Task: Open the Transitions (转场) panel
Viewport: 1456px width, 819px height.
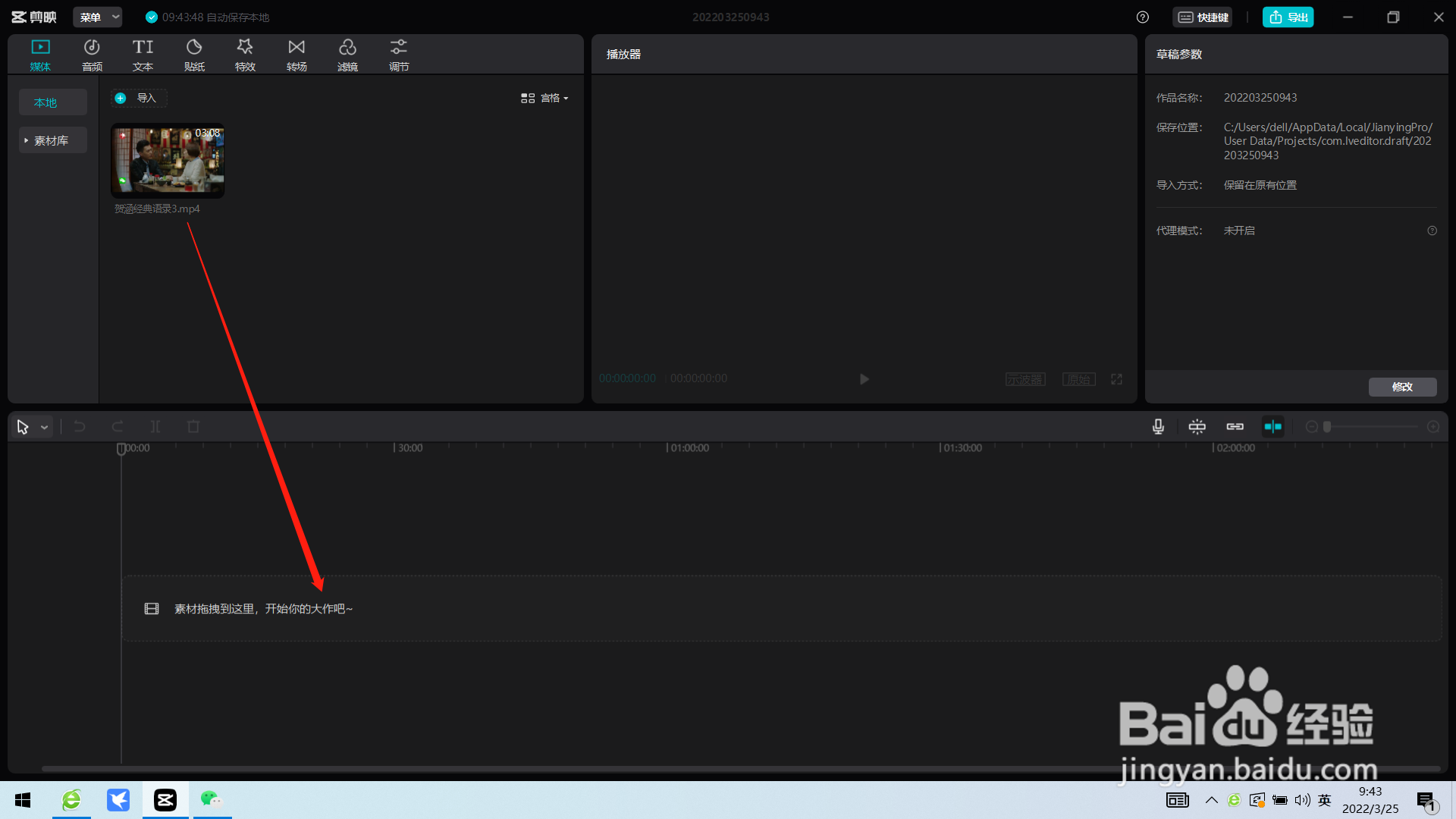Action: pos(297,55)
